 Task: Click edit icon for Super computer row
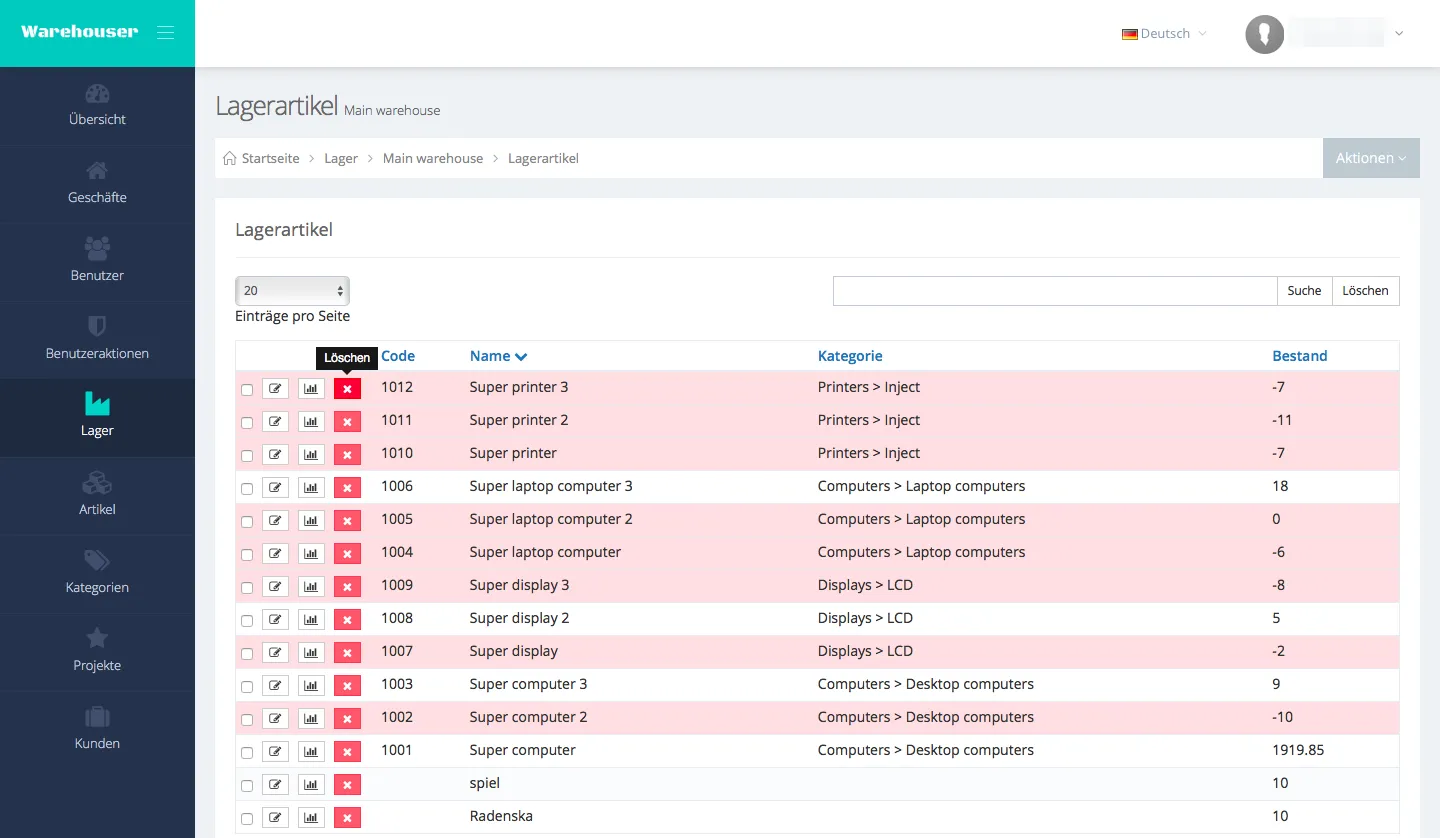pyautogui.click(x=275, y=752)
